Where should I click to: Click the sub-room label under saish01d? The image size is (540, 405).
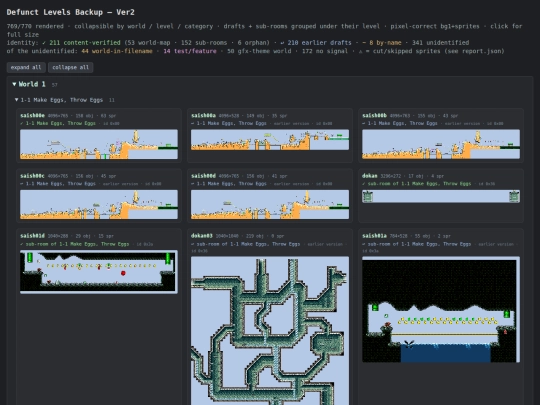pyautogui.click(x=74, y=244)
